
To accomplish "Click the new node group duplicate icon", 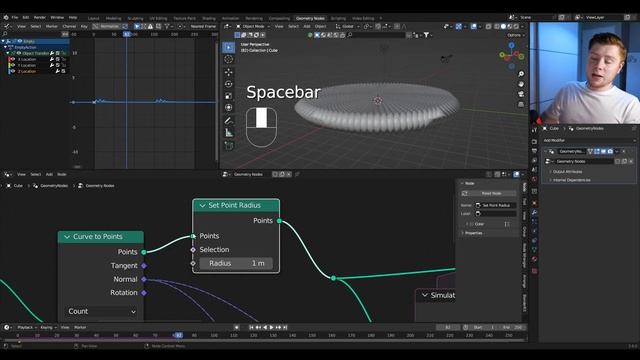I will coord(624,161).
